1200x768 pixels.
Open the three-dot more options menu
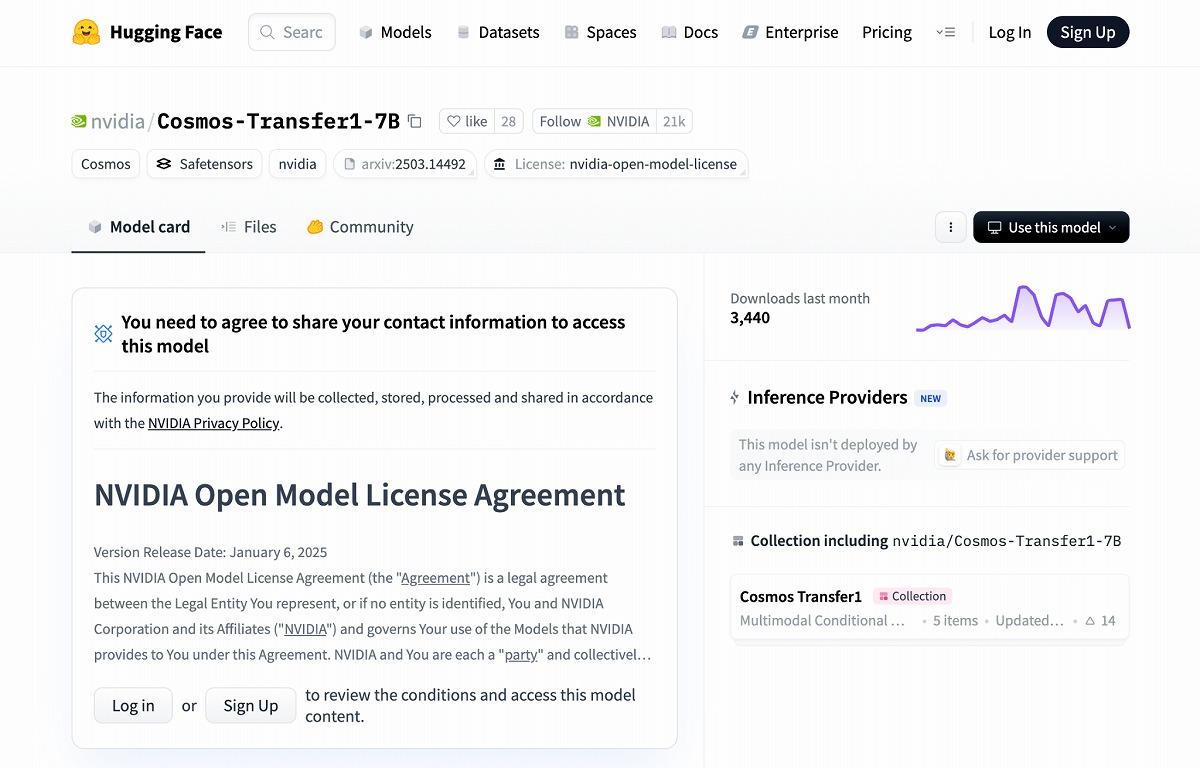pyautogui.click(x=950, y=227)
